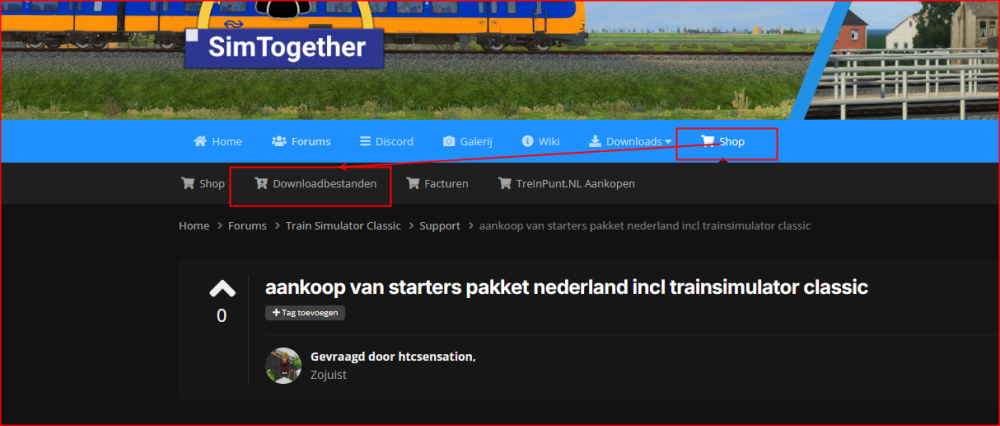Click the Wiki info circle icon
The image size is (1000, 426).
pos(527,141)
